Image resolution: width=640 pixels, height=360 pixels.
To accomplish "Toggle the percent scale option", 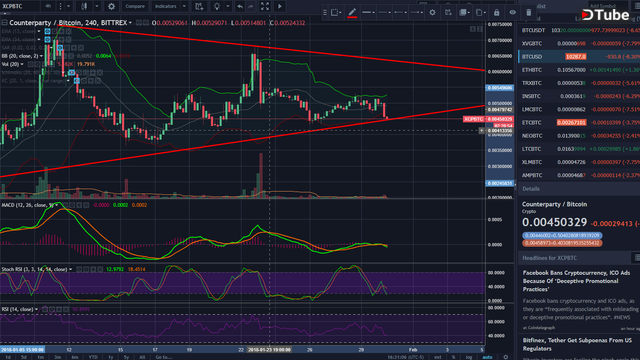I will (453, 357).
